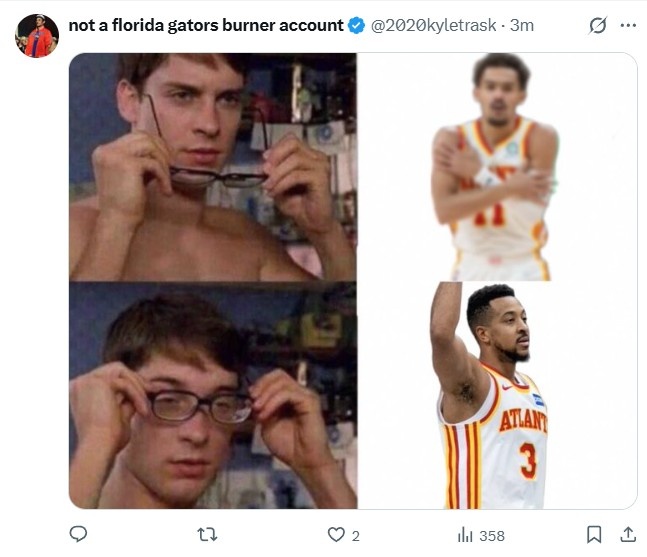Open the author's profile avatar
Screen dimensions: 647x557
tap(37, 36)
